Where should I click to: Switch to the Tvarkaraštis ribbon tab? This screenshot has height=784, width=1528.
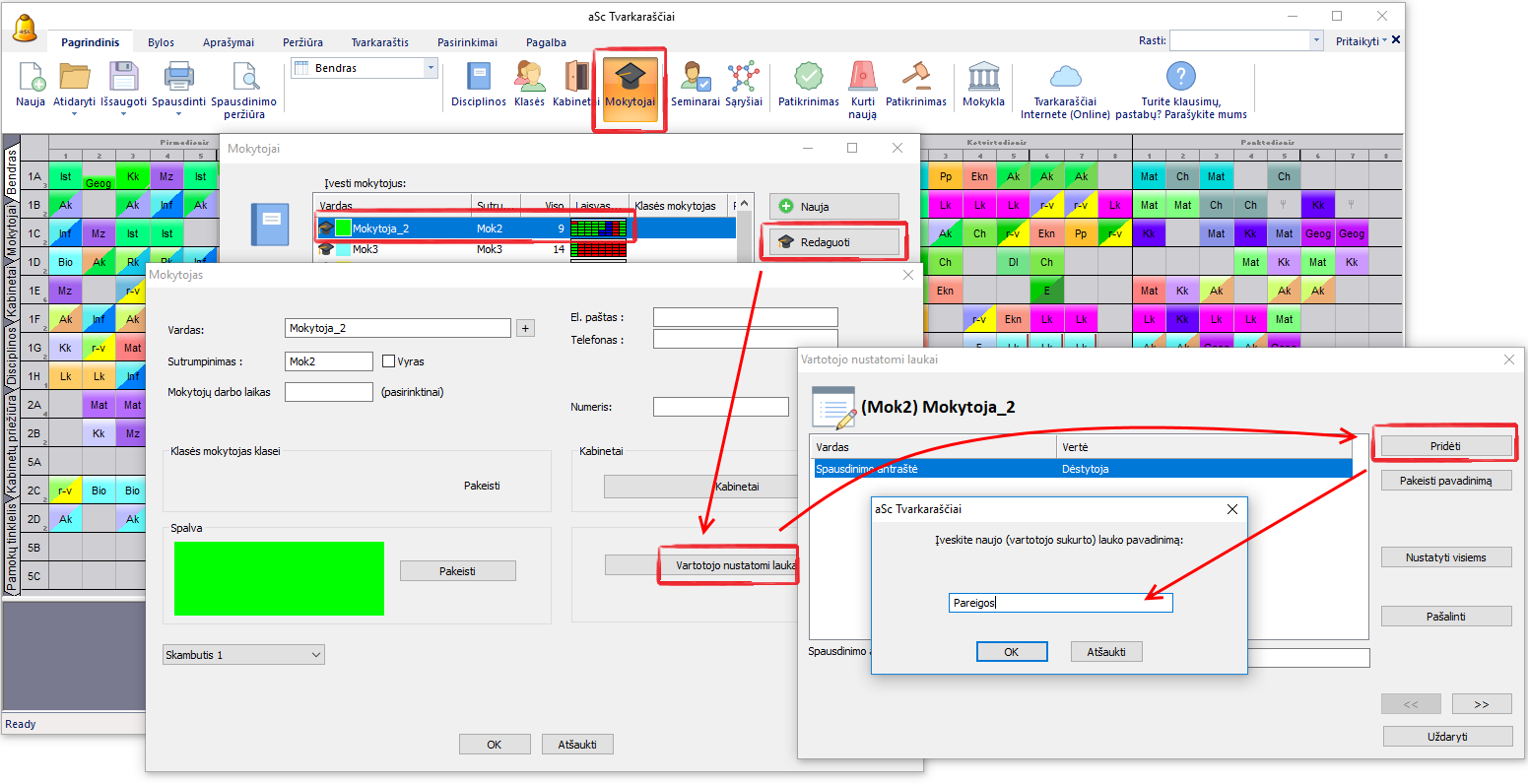(379, 42)
